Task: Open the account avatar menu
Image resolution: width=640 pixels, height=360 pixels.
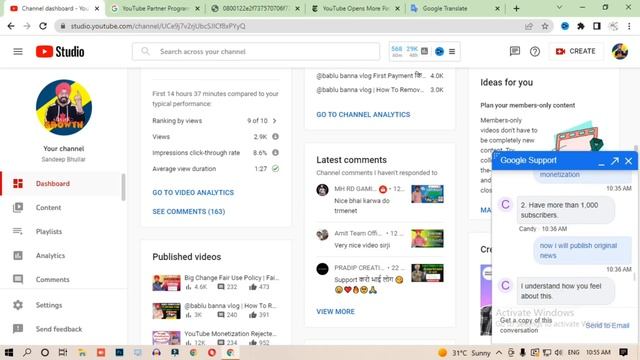Action: tap(620, 51)
